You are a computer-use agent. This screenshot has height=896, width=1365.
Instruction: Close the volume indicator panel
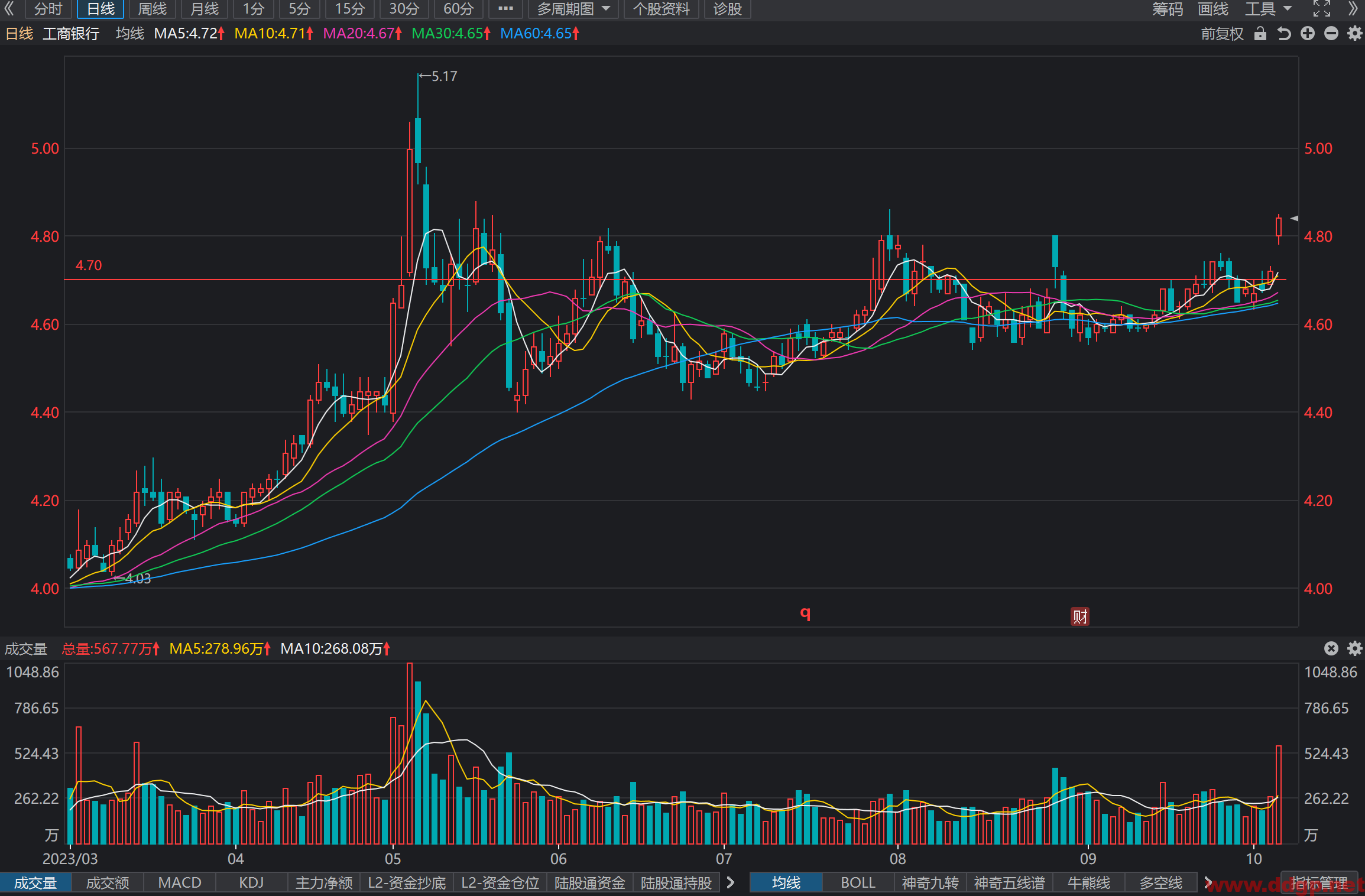pos(1331,648)
